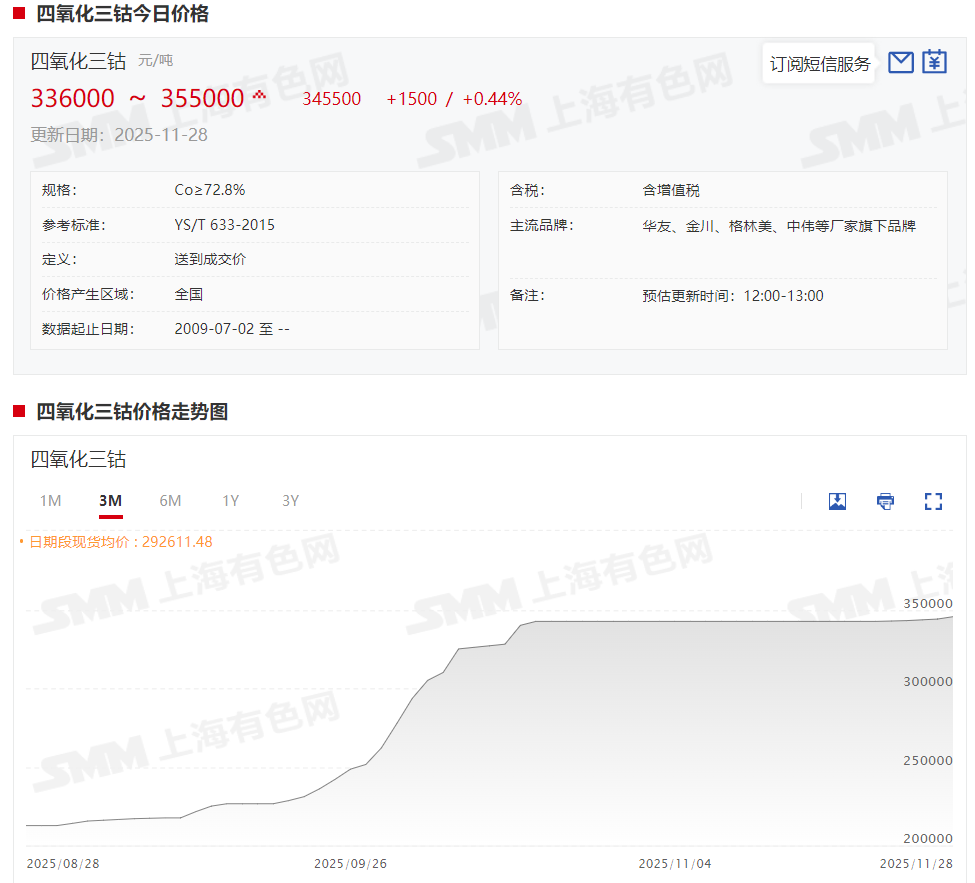Screen dimensions: 975x883
Task: Click the 336000 ~ 355000 price range
Action: point(138,98)
